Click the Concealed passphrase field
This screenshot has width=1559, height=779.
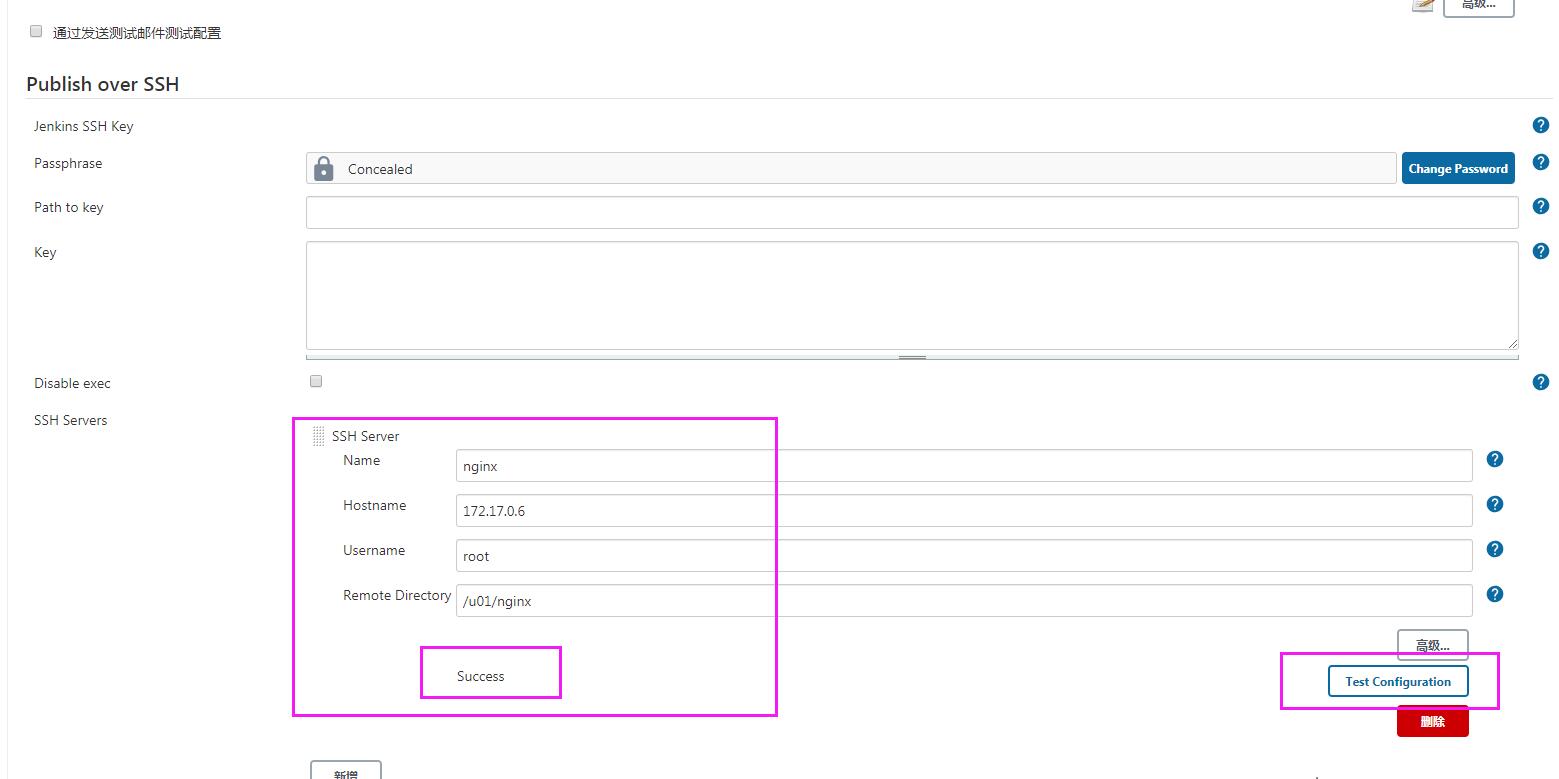coord(851,168)
